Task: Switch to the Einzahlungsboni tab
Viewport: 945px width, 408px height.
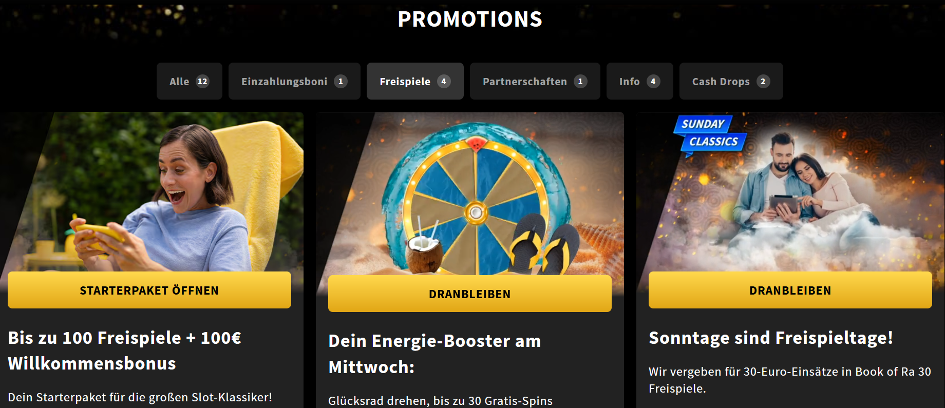Action: 294,81
